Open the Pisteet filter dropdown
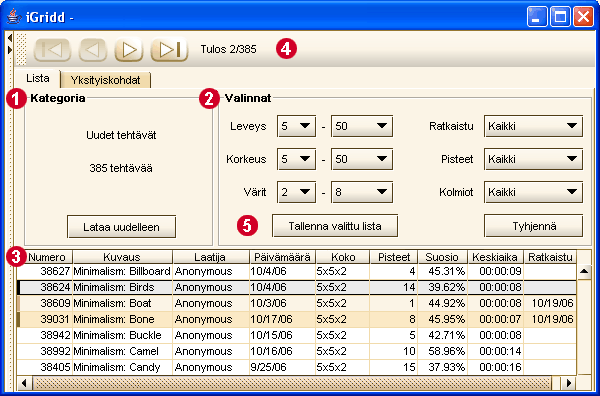Screen dimensions: 600x396 point(533,159)
